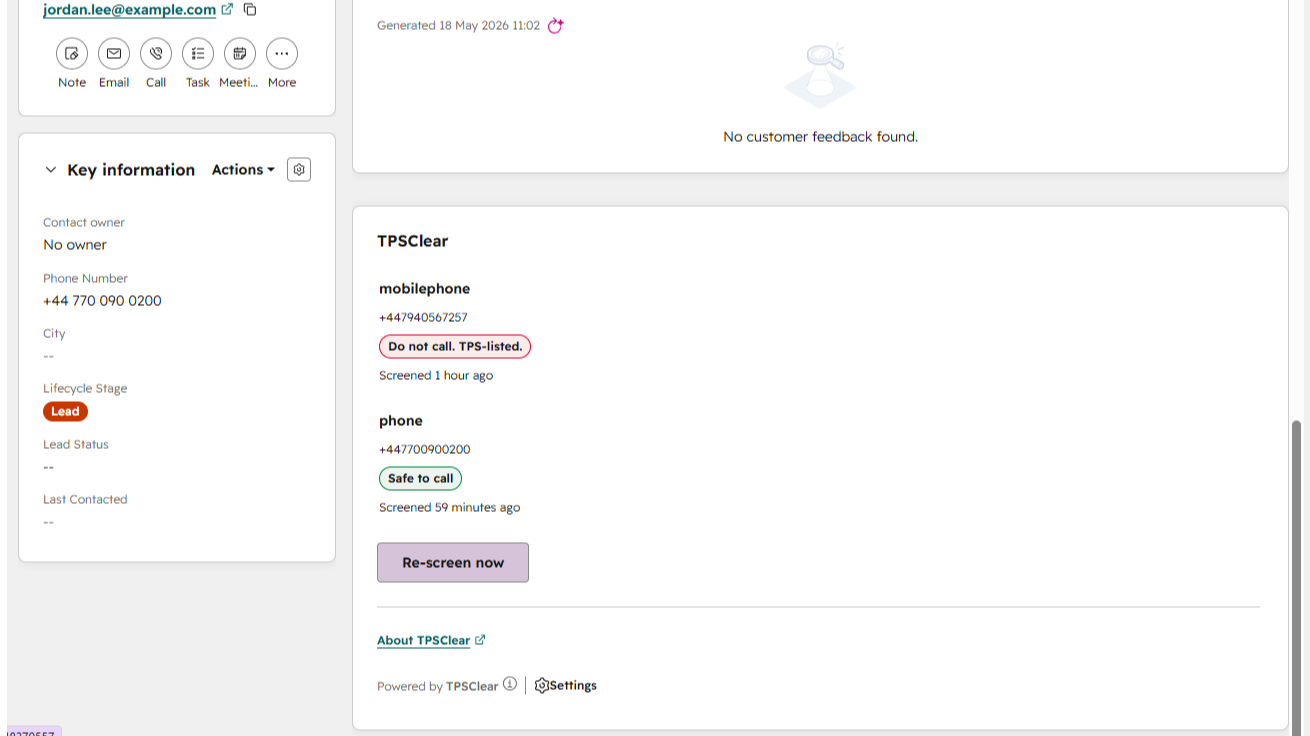
Task: Click the Lead lifecycle stage badge
Action: [x=65, y=411]
